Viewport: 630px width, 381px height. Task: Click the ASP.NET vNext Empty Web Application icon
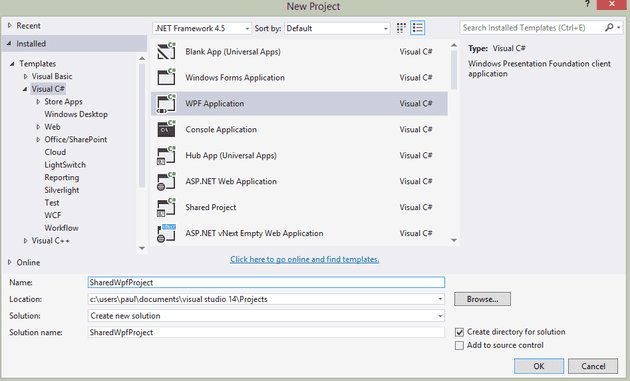166,233
